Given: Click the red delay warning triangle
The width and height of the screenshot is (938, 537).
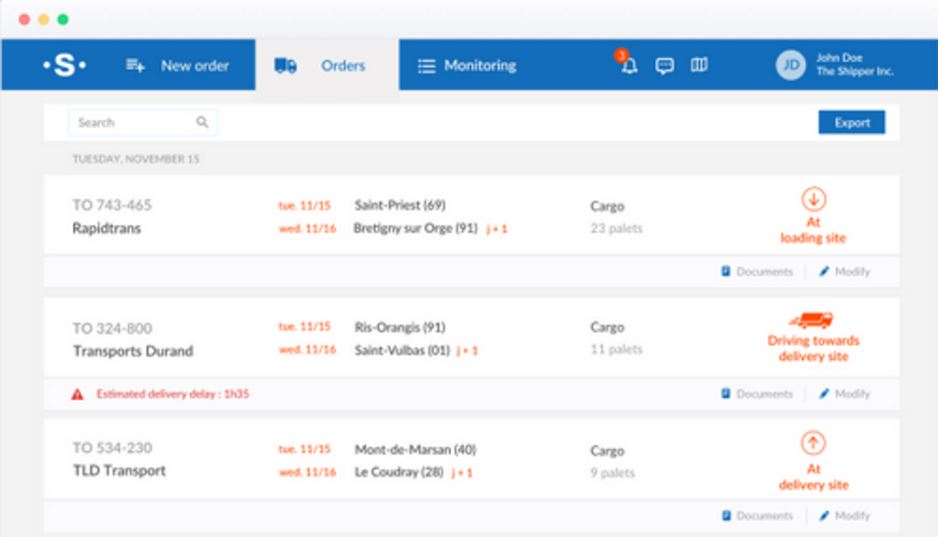Looking at the screenshot, I should point(77,394).
